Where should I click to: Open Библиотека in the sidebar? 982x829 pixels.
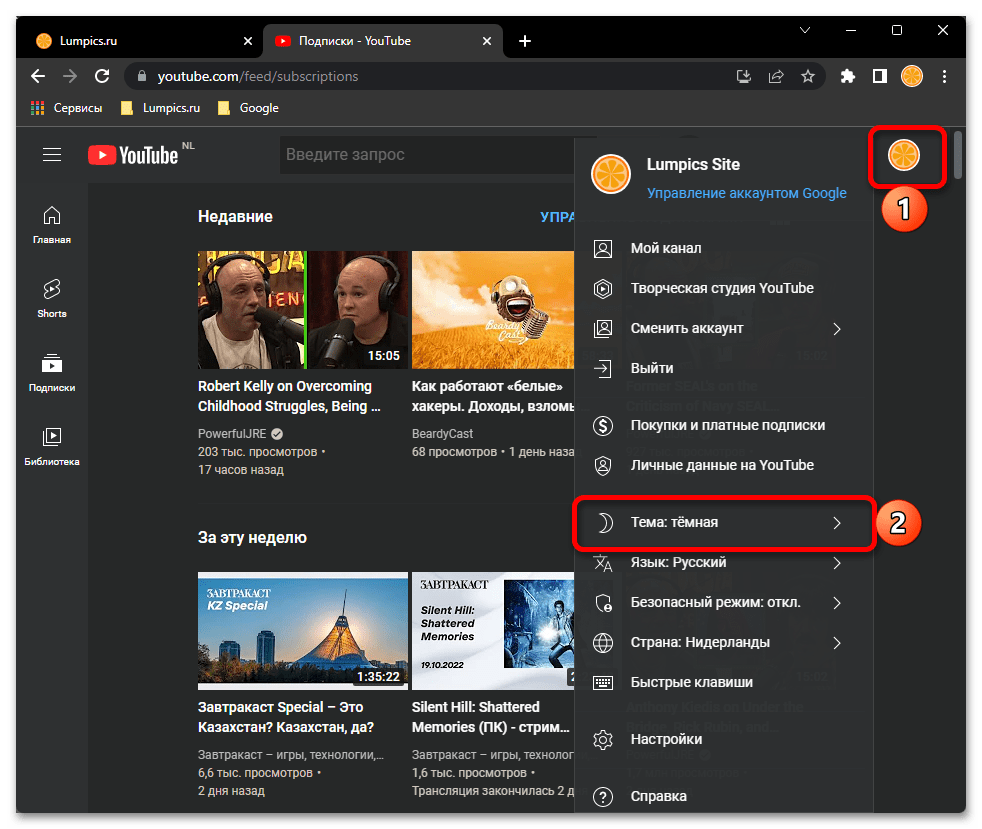click(52, 446)
